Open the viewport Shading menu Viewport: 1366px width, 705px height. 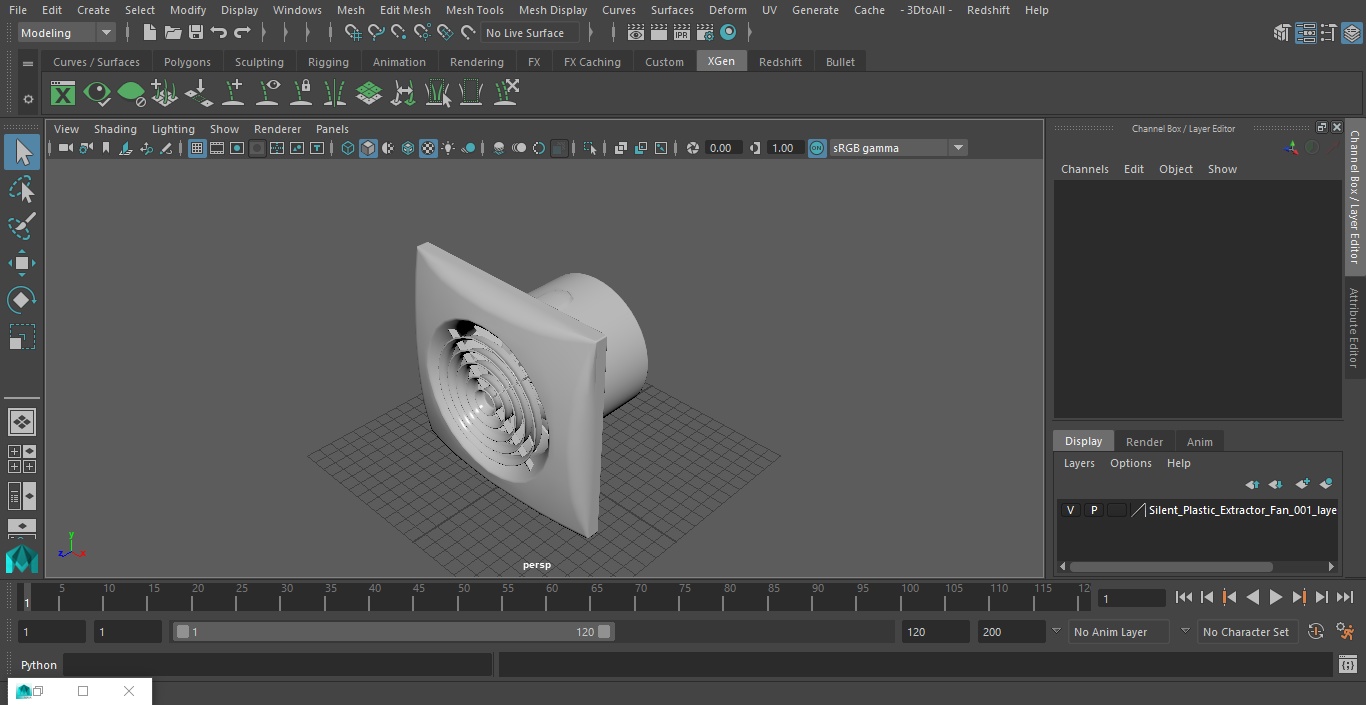click(x=115, y=129)
